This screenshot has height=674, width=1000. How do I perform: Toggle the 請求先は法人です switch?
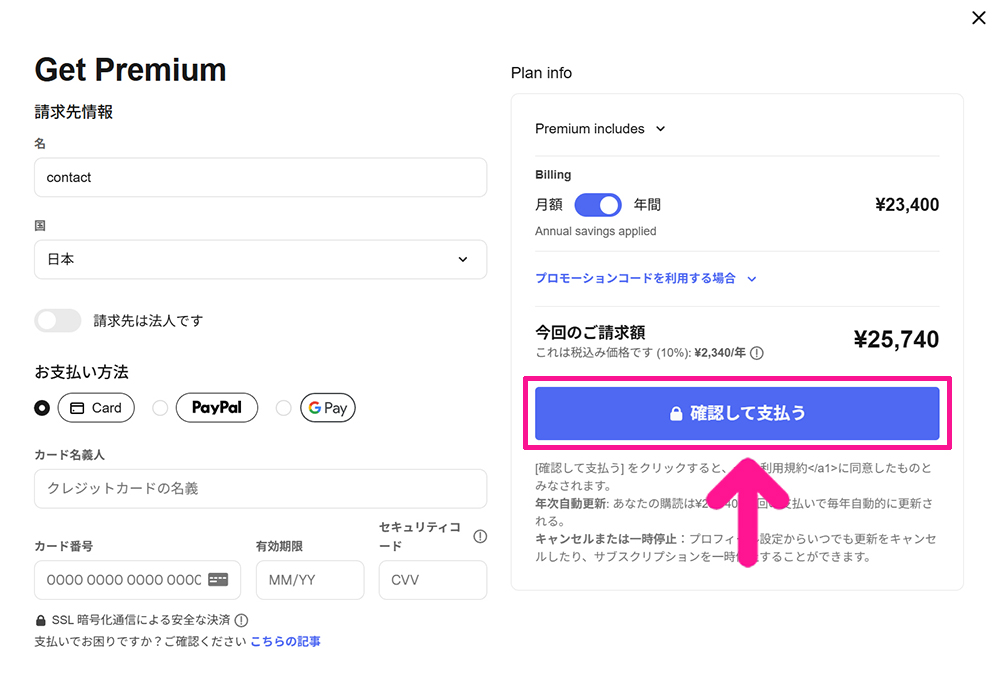[x=58, y=320]
